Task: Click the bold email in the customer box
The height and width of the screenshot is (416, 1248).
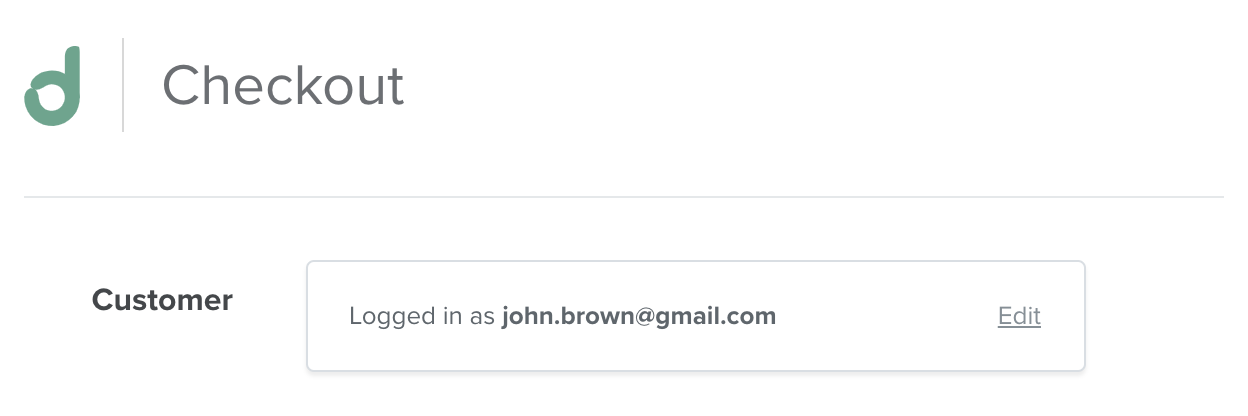Action: (639, 316)
